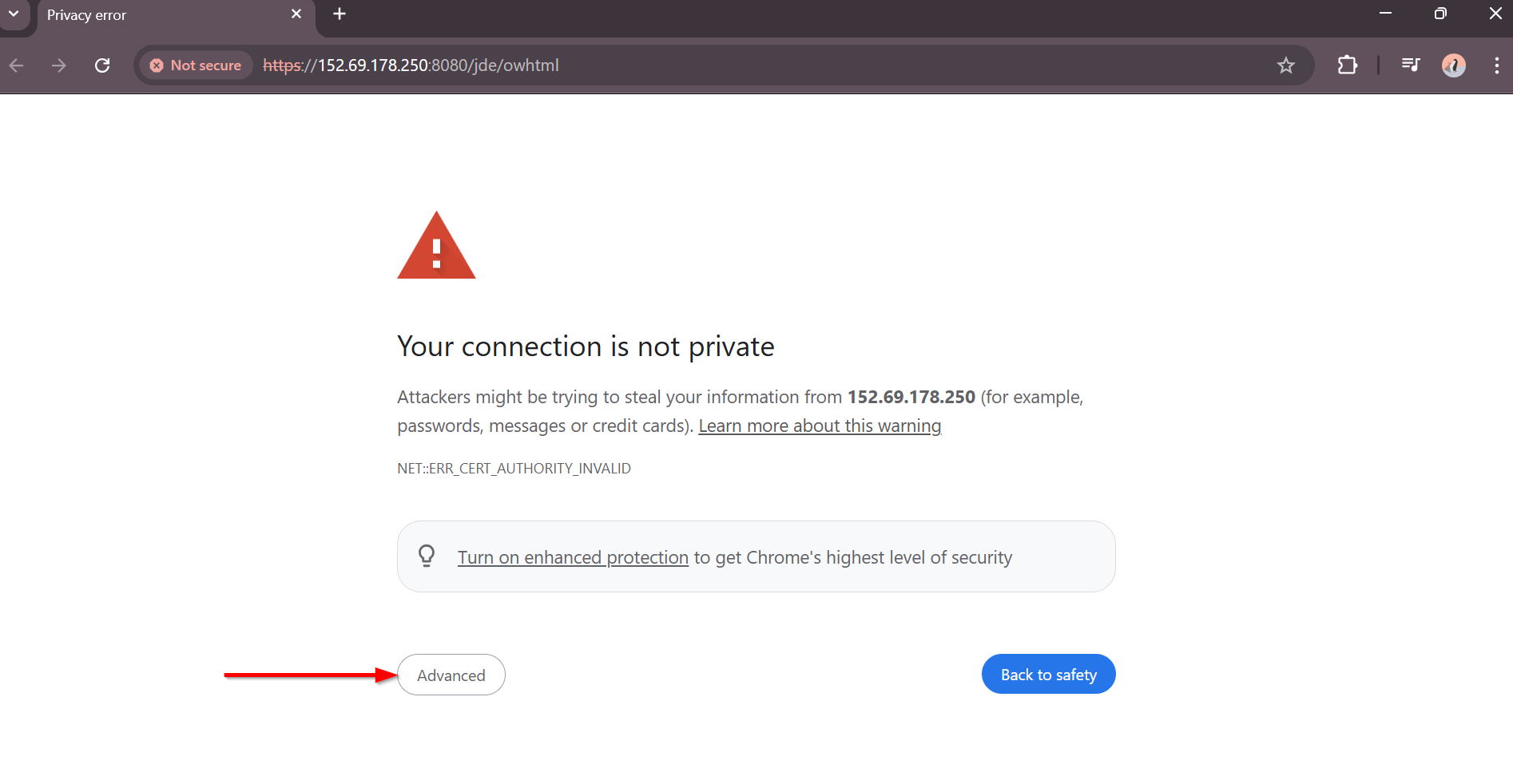Click Back to safety
Viewport: 1513px width, 784px height.
pyautogui.click(x=1047, y=674)
